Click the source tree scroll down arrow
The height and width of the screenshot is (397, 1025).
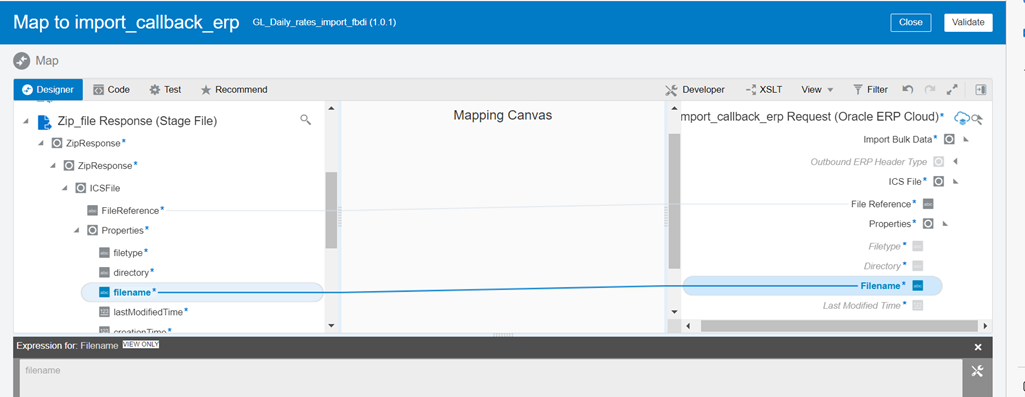[x=331, y=325]
